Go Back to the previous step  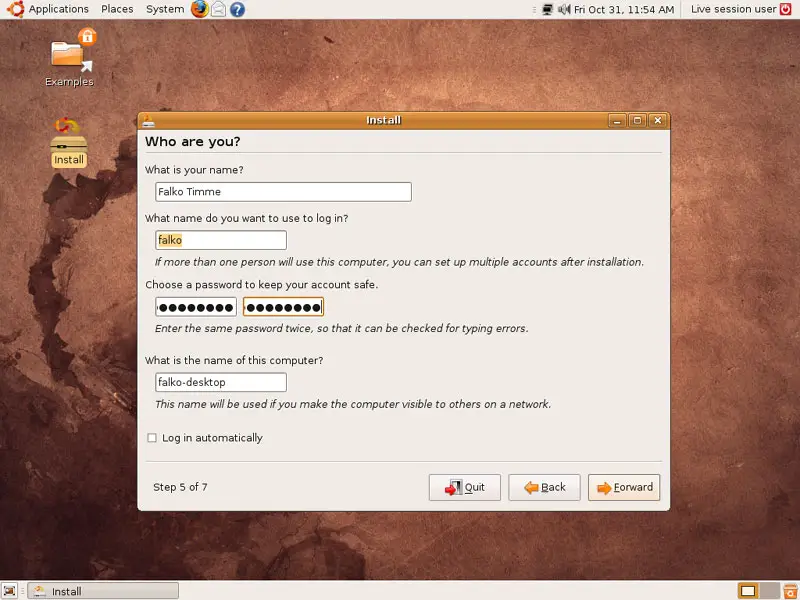544,487
